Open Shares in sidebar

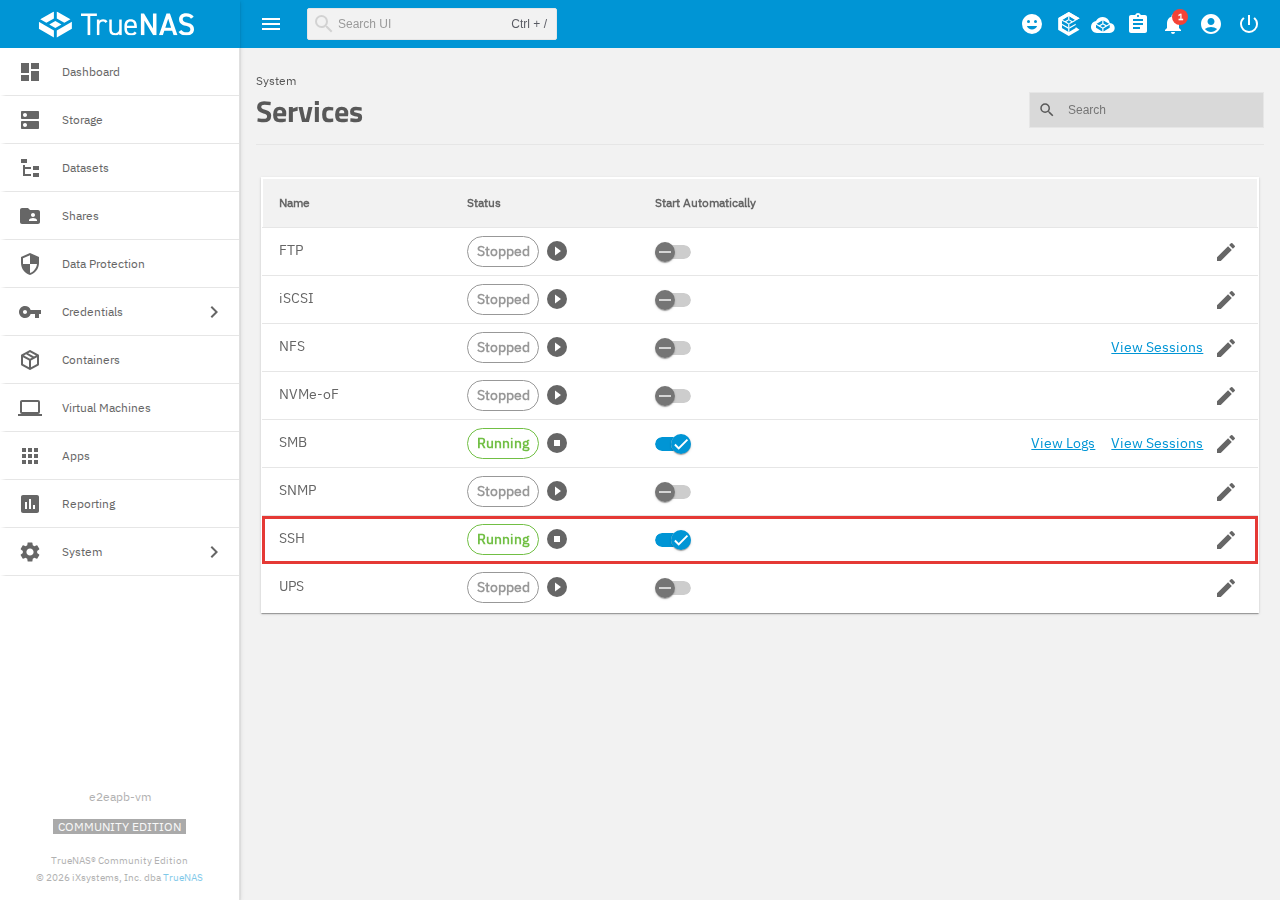(x=120, y=216)
